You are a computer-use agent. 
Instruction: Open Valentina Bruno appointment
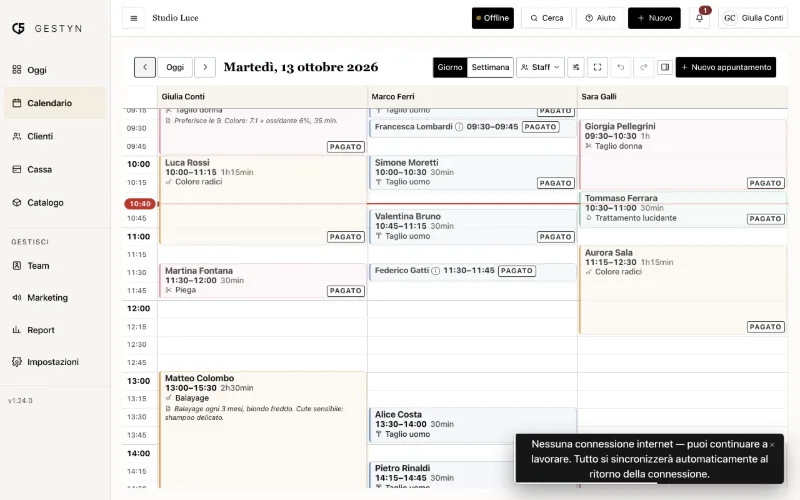point(472,227)
